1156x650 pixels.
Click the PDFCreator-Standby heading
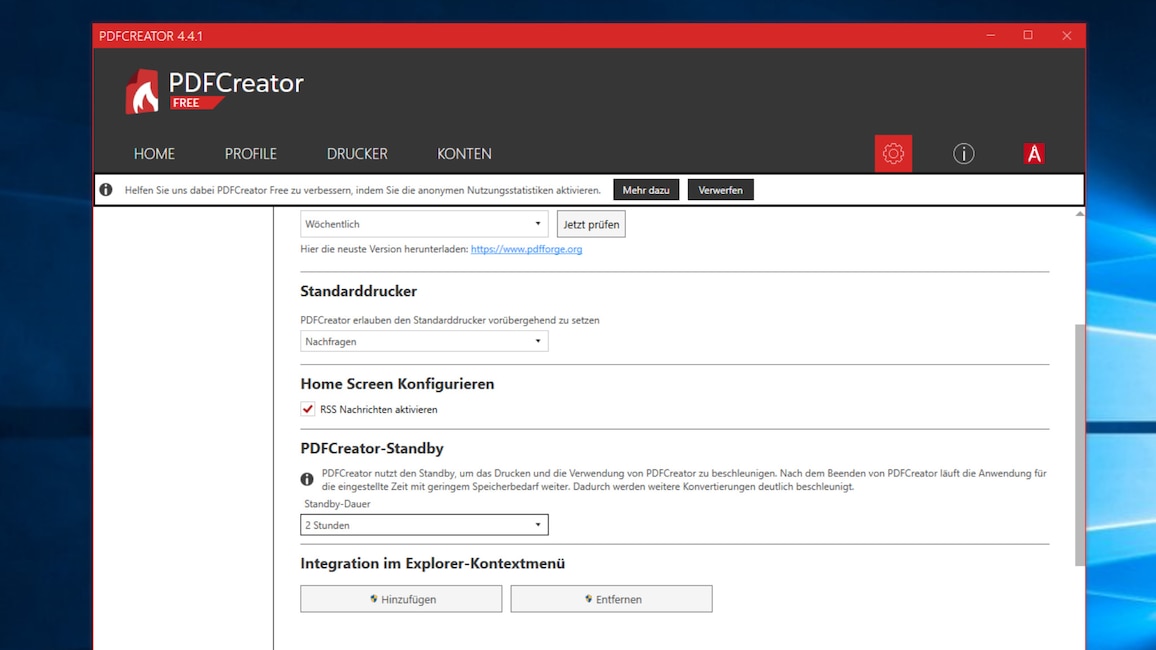point(372,448)
